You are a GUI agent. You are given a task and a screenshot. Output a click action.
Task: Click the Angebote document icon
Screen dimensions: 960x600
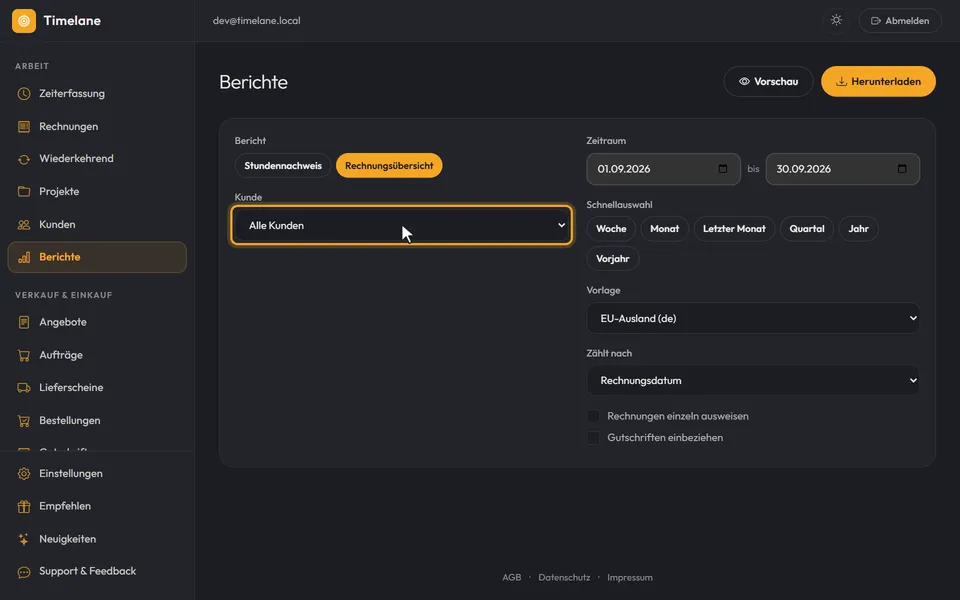click(24, 322)
